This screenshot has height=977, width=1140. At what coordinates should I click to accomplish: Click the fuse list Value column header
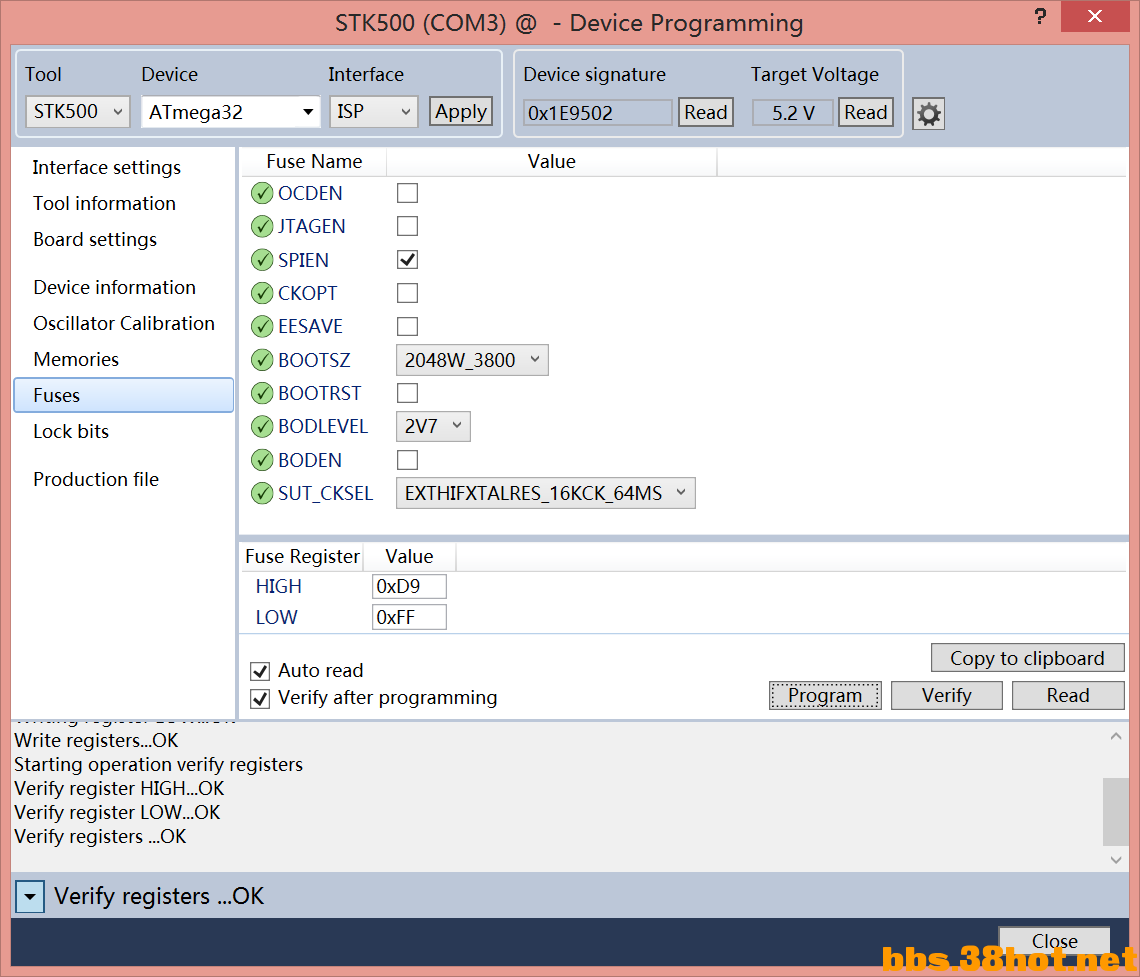click(552, 161)
